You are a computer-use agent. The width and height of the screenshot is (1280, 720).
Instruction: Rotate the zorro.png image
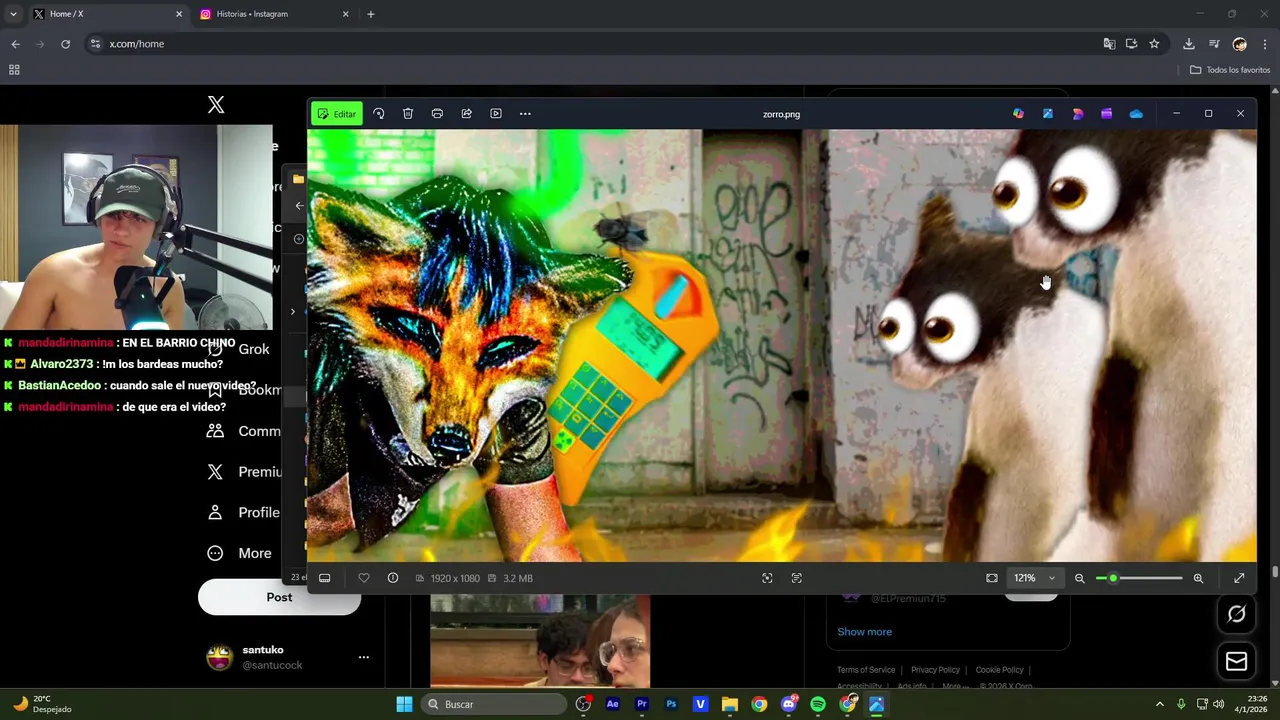pos(379,114)
